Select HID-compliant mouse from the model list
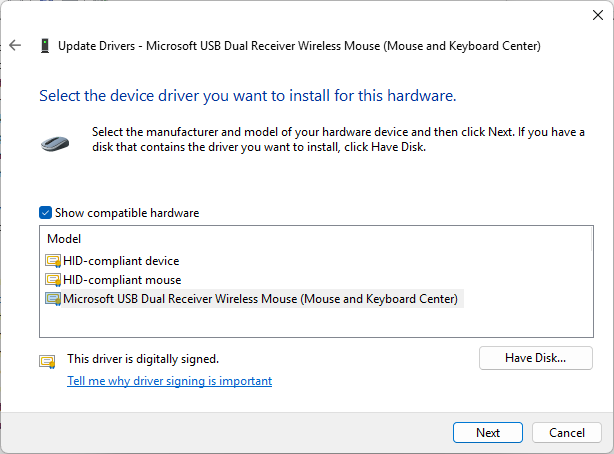Image resolution: width=614 pixels, height=454 pixels. coord(122,280)
